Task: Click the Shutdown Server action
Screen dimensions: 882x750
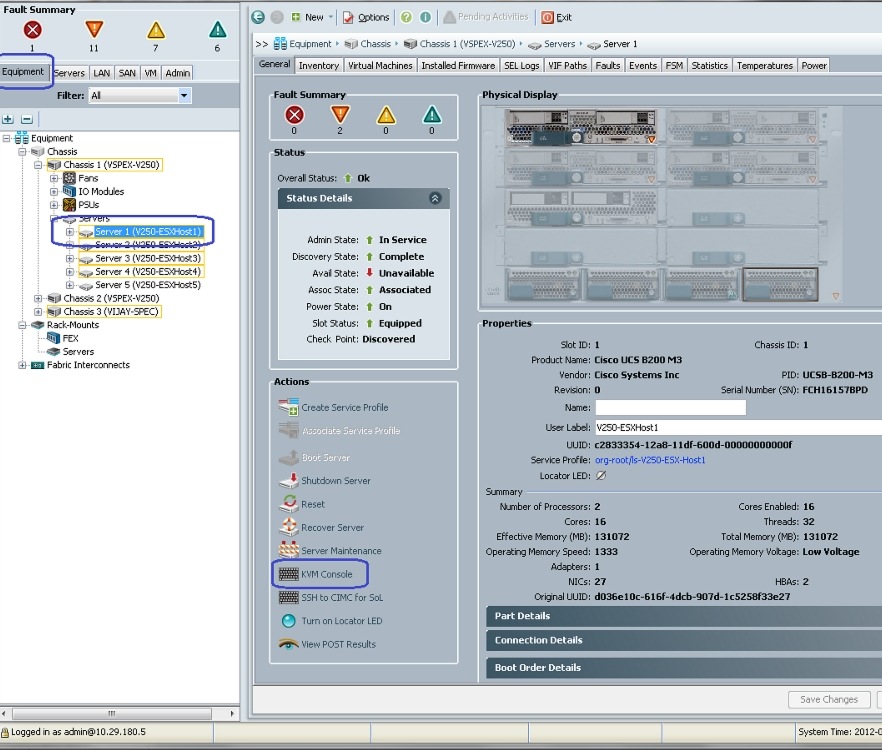Action: point(335,481)
